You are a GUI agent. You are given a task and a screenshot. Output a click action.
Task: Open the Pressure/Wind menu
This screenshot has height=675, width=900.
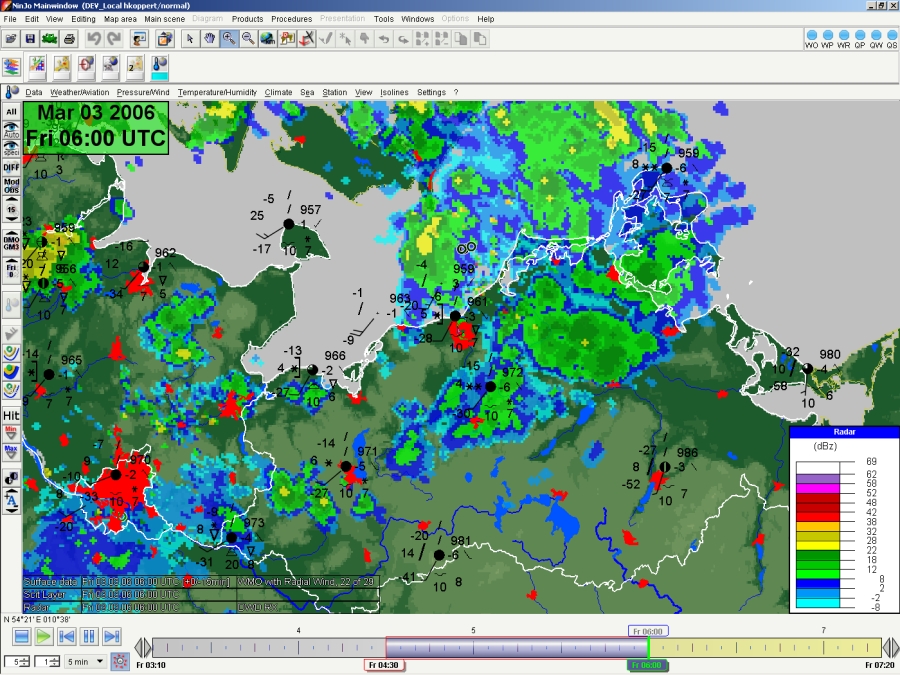coord(143,92)
